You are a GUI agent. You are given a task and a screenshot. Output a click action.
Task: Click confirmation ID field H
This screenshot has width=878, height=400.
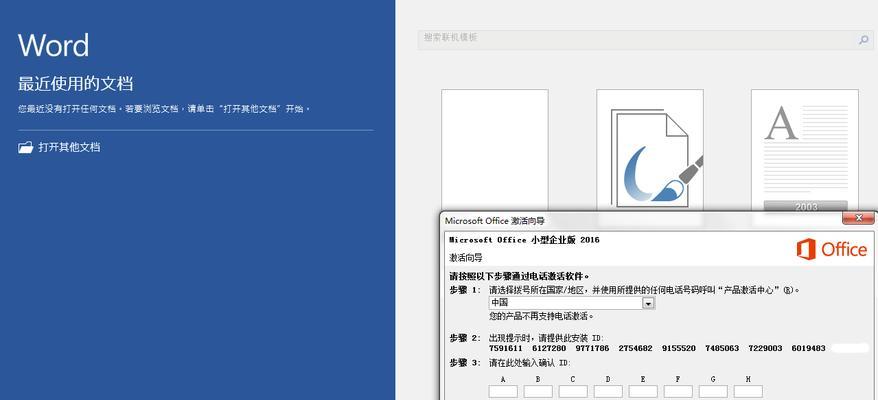pyautogui.click(x=748, y=391)
